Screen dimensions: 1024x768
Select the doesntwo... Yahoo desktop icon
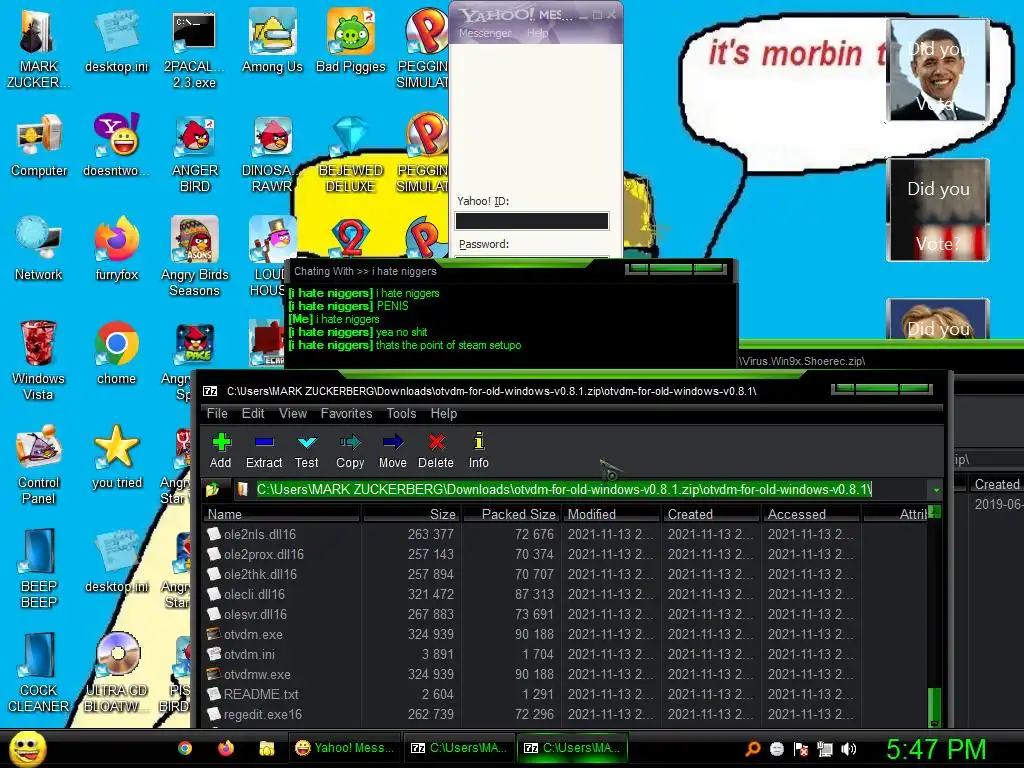(117, 146)
